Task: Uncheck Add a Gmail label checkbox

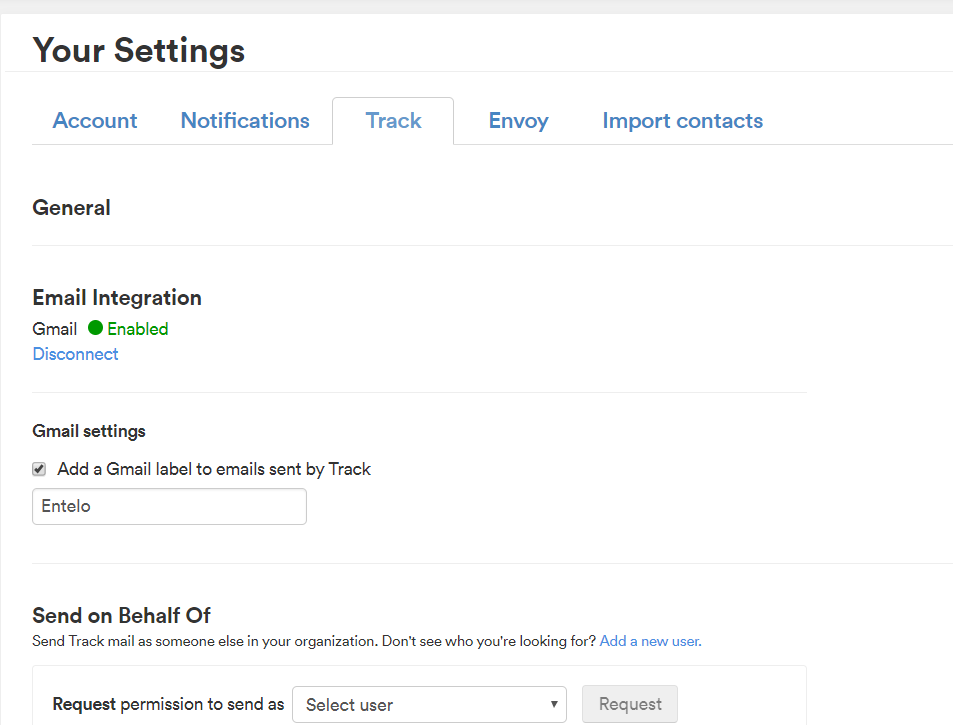Action: 39,469
